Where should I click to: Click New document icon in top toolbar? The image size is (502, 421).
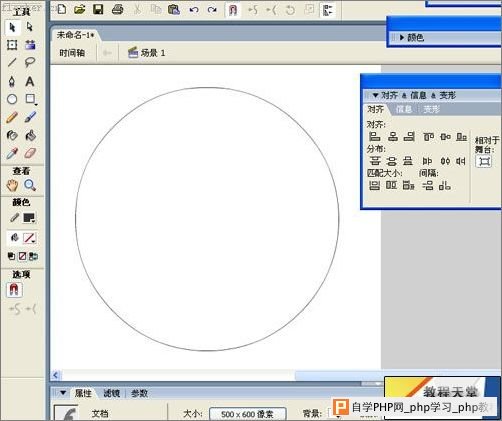tap(62, 9)
